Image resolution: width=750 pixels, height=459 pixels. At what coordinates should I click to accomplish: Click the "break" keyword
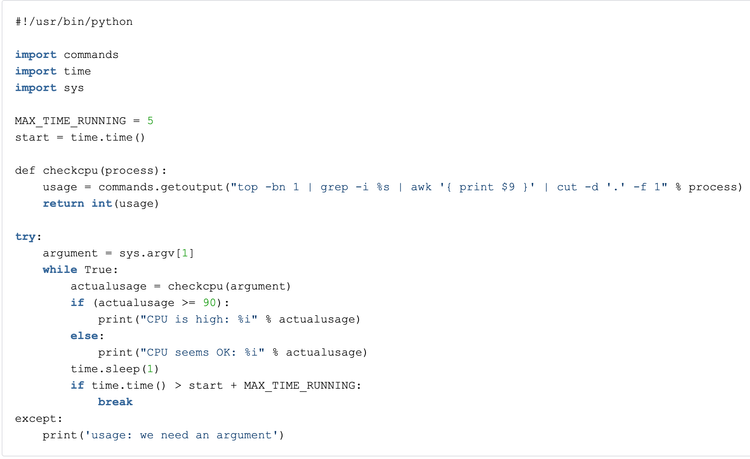pyautogui.click(x=115, y=401)
